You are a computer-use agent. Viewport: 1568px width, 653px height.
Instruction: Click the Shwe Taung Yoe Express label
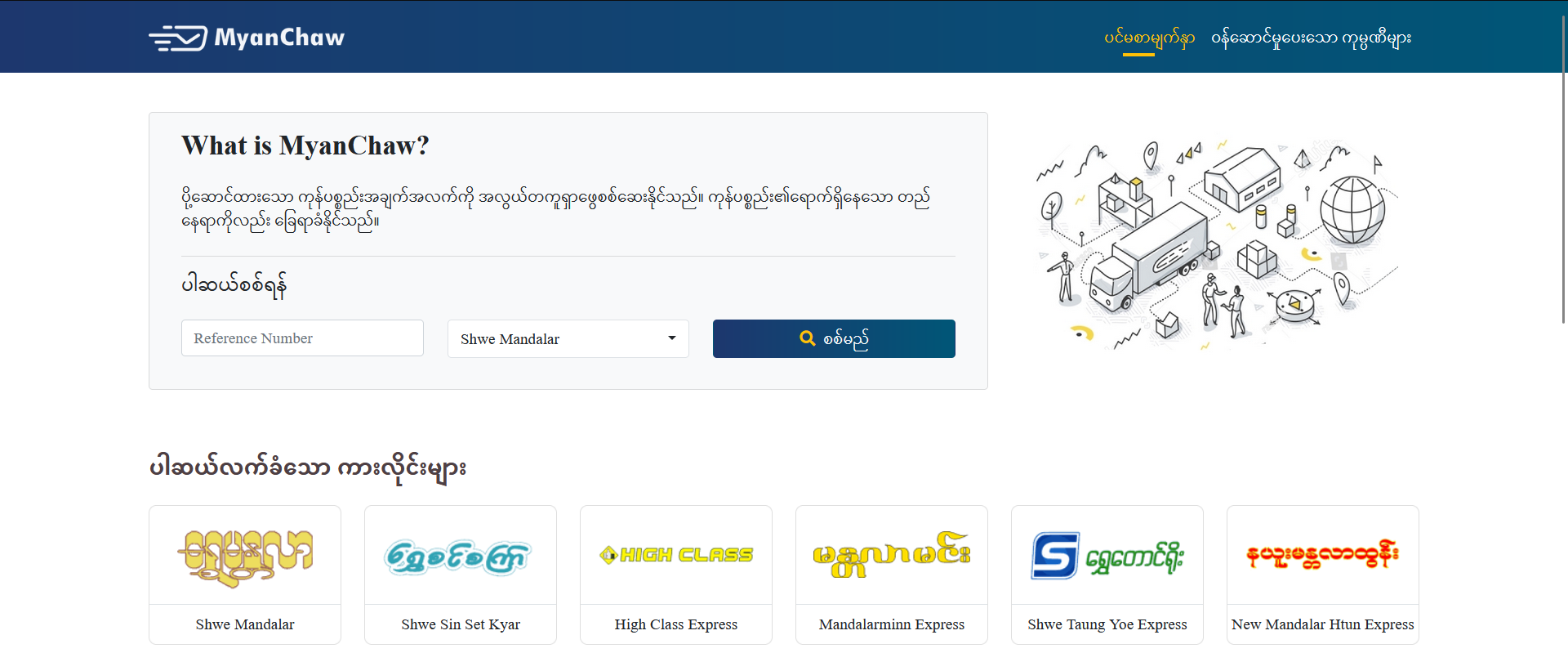pyautogui.click(x=1107, y=624)
